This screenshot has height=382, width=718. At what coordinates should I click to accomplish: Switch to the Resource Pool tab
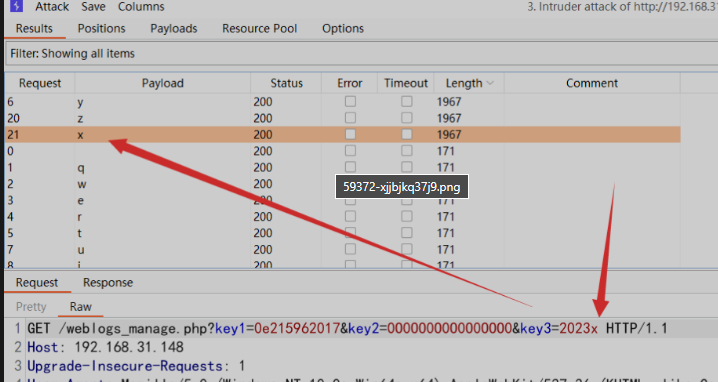(260, 28)
